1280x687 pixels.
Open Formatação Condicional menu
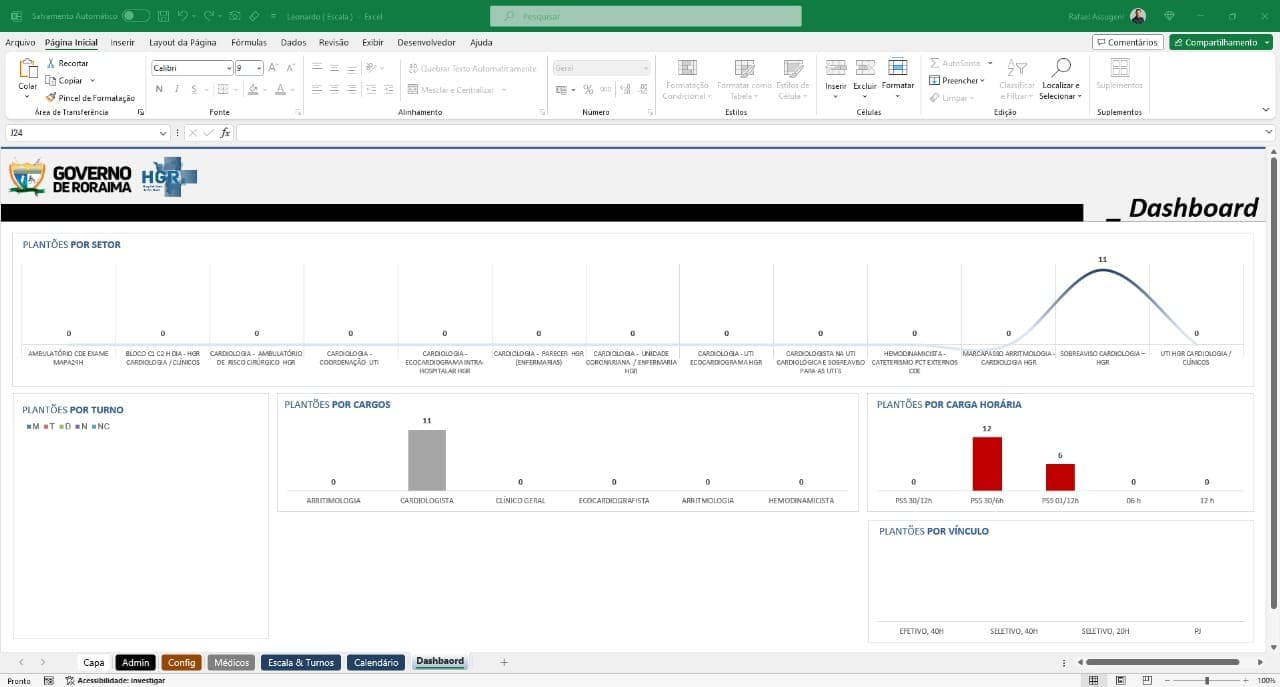(687, 79)
